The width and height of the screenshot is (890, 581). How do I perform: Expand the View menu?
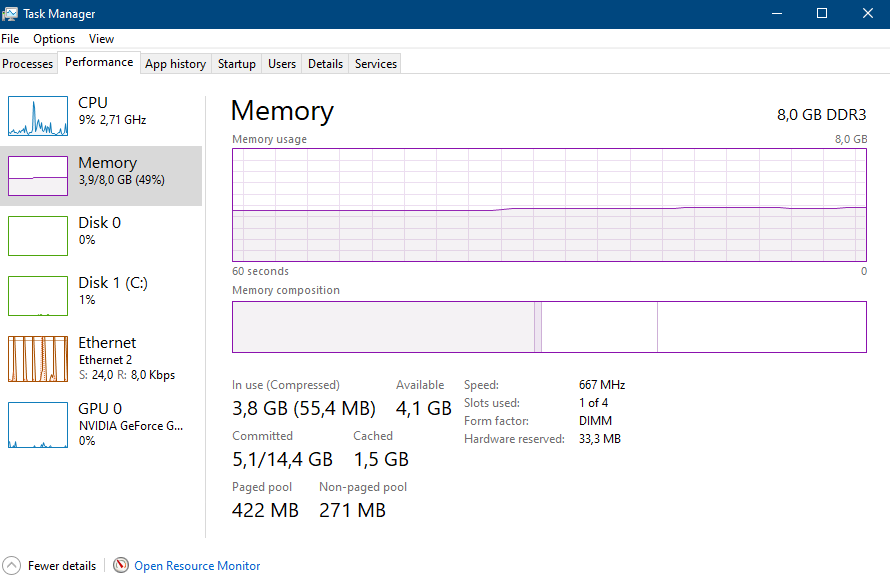[101, 39]
